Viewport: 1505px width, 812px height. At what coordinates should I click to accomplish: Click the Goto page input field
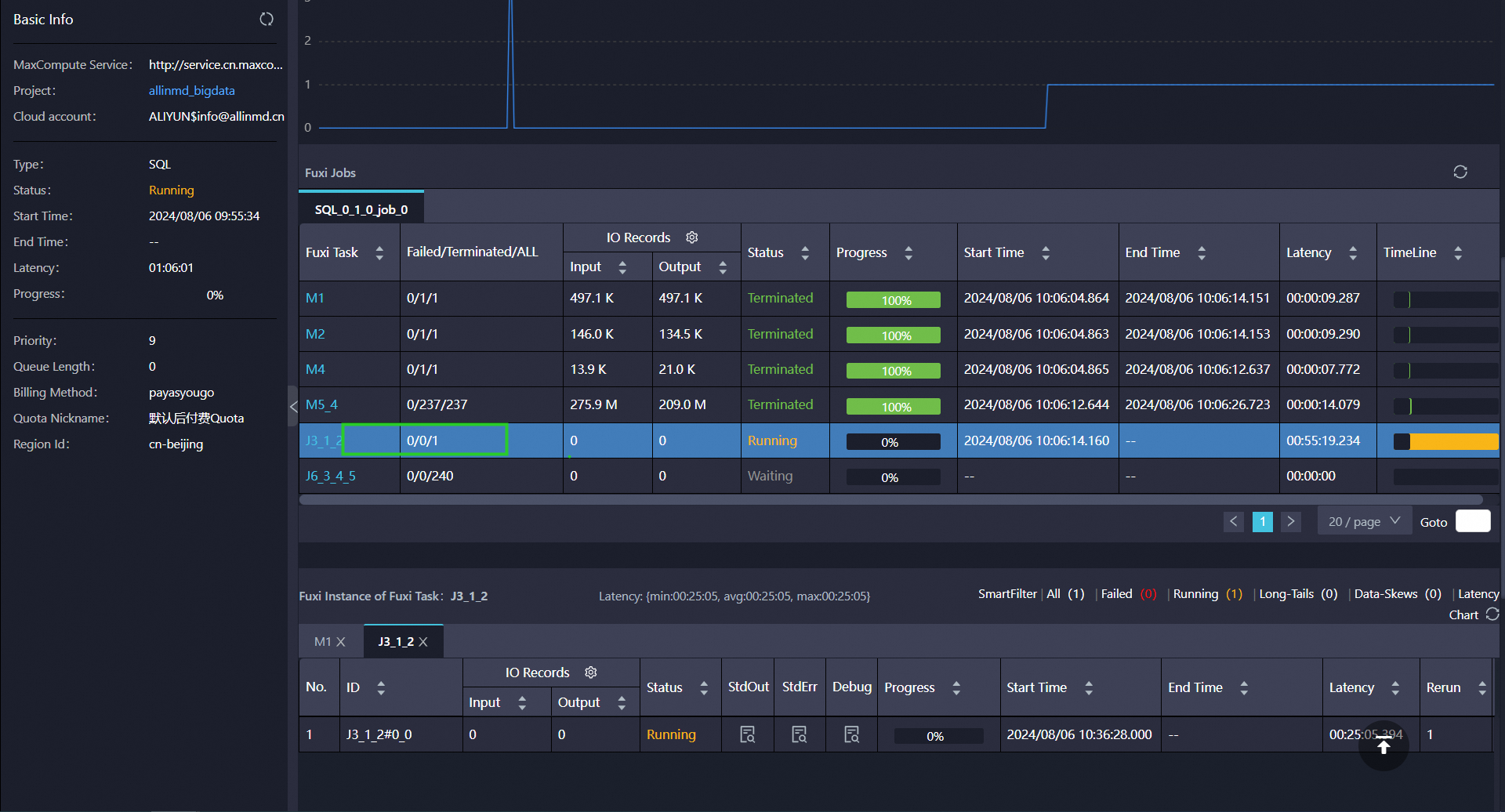point(1473,521)
